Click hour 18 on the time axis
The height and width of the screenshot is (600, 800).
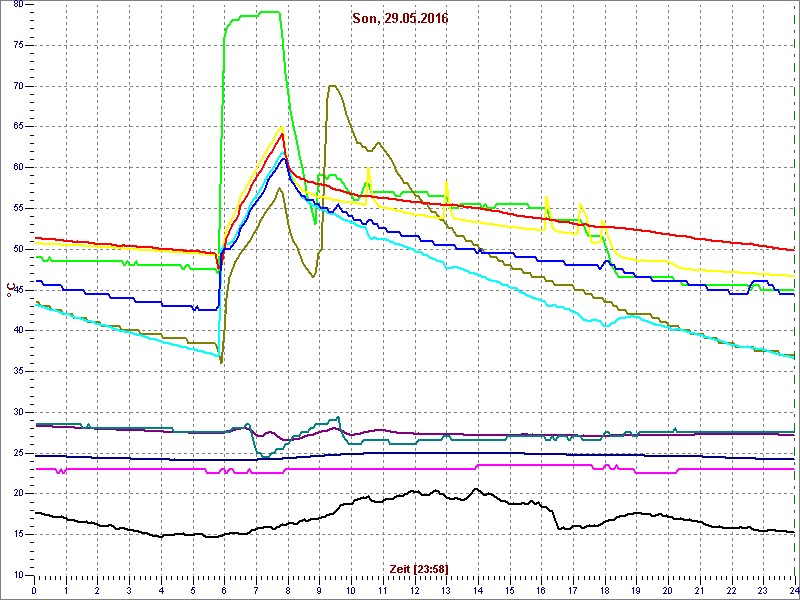click(x=605, y=589)
